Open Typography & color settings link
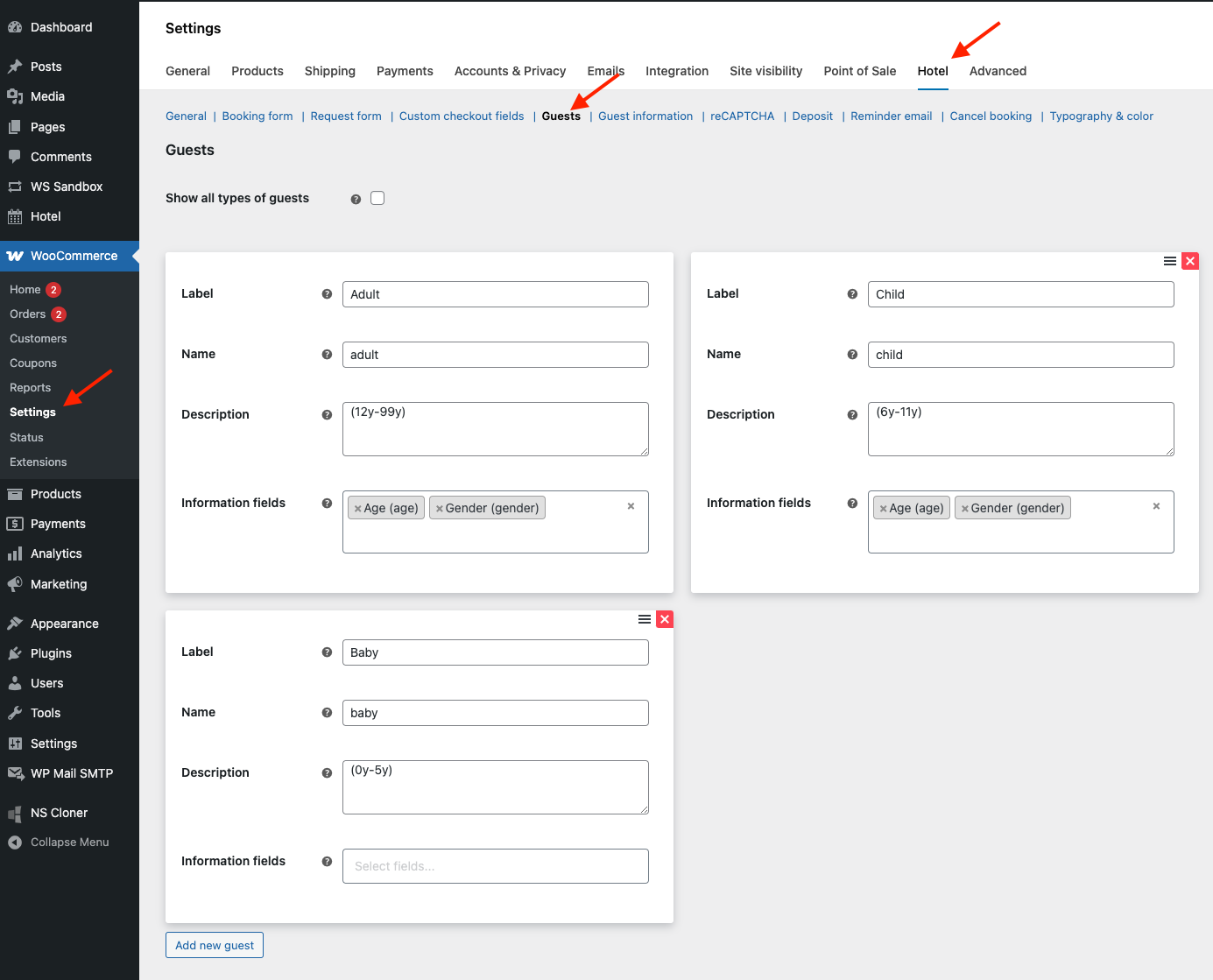This screenshot has width=1213, height=980. click(1101, 116)
